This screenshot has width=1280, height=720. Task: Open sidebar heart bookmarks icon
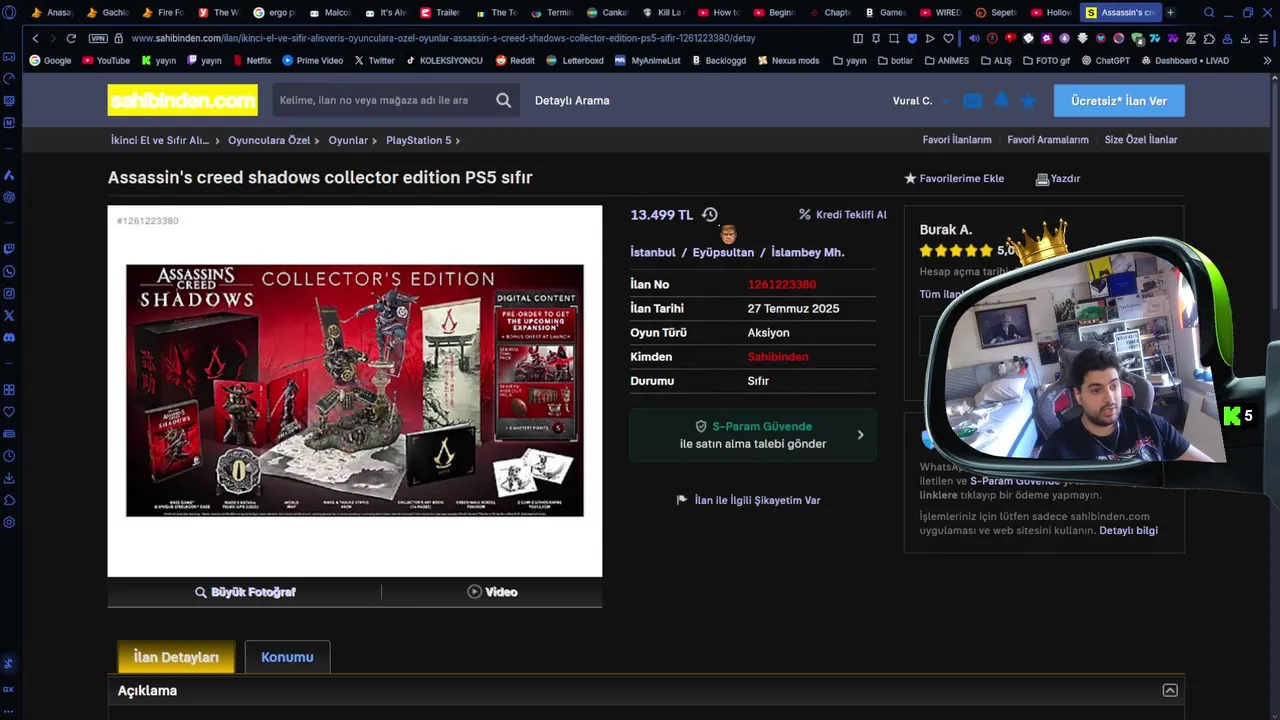9,412
